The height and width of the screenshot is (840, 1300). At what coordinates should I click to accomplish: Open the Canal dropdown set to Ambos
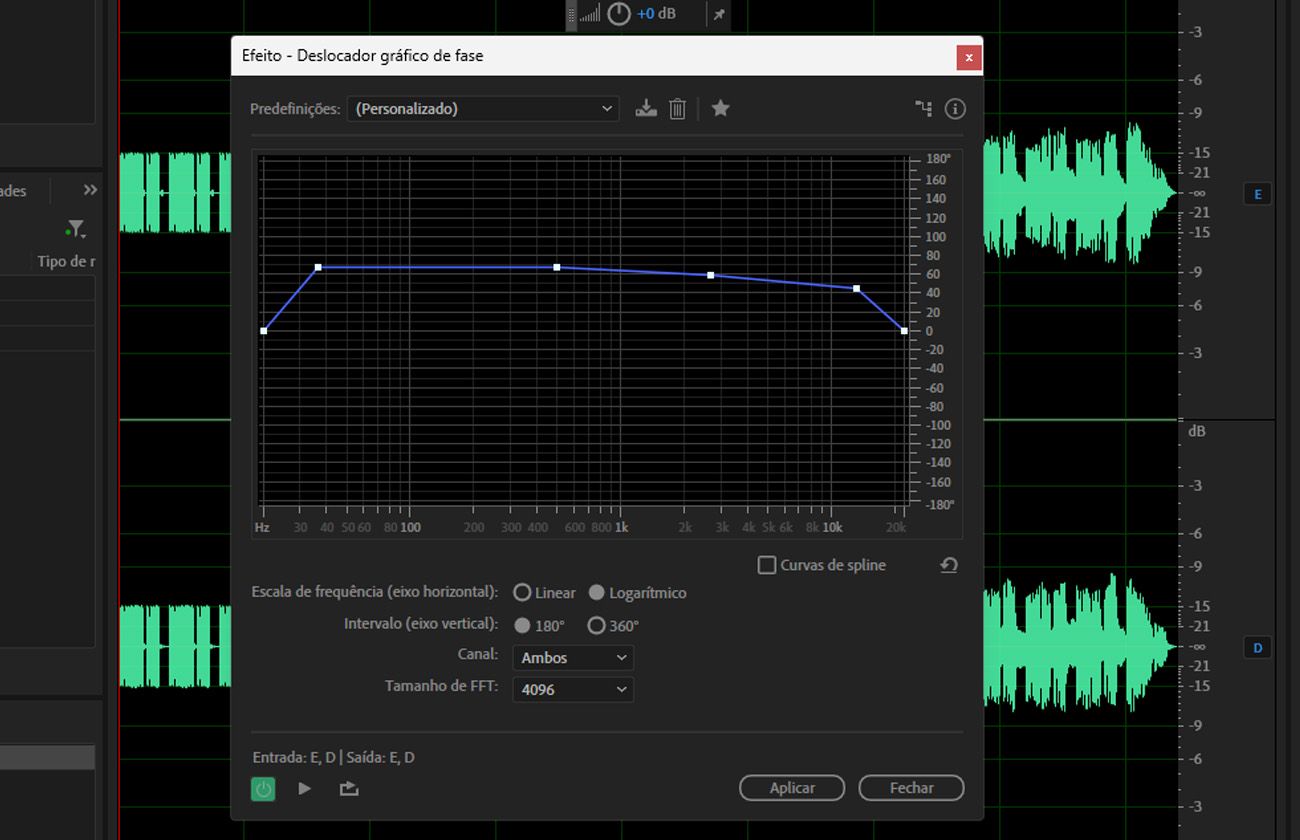[x=573, y=657]
